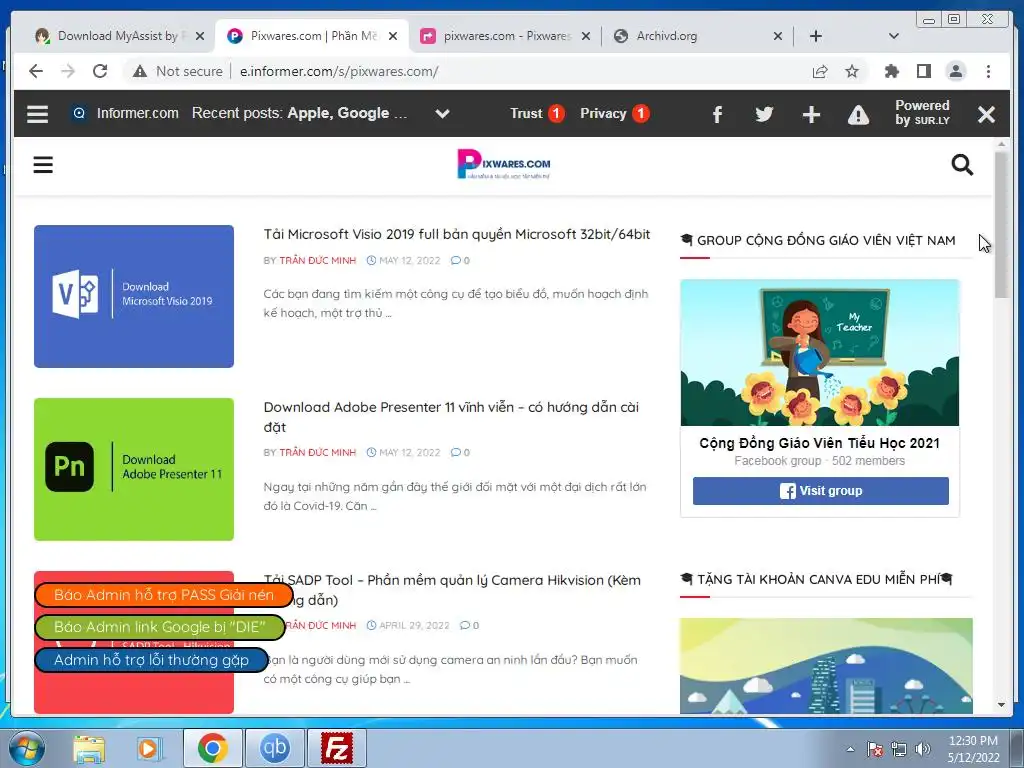This screenshot has width=1024, height=768.
Task: Go back to the previous page
Action: click(x=36, y=71)
